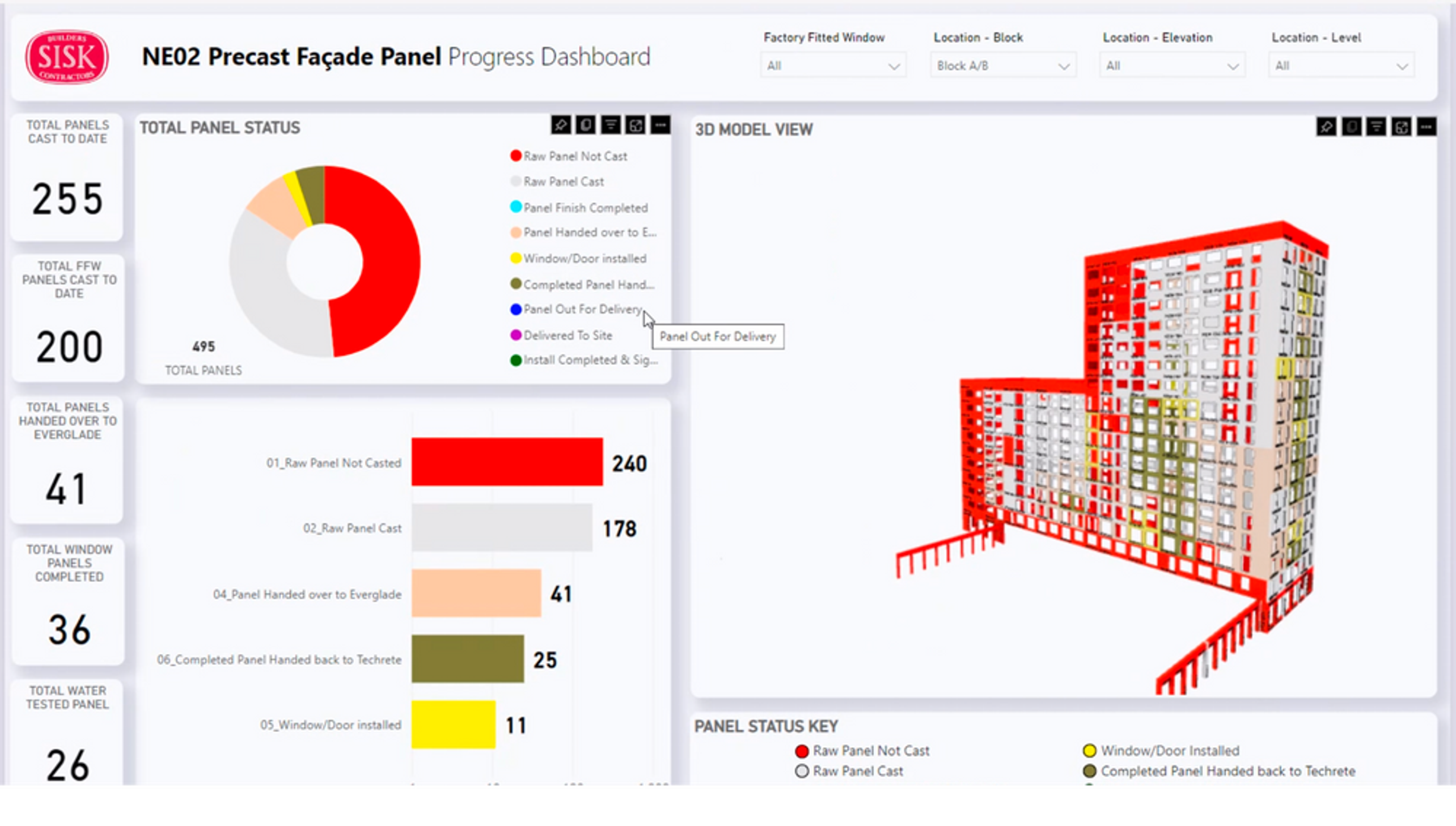Select Raw Panel Not Cast in donut legend

(x=569, y=156)
